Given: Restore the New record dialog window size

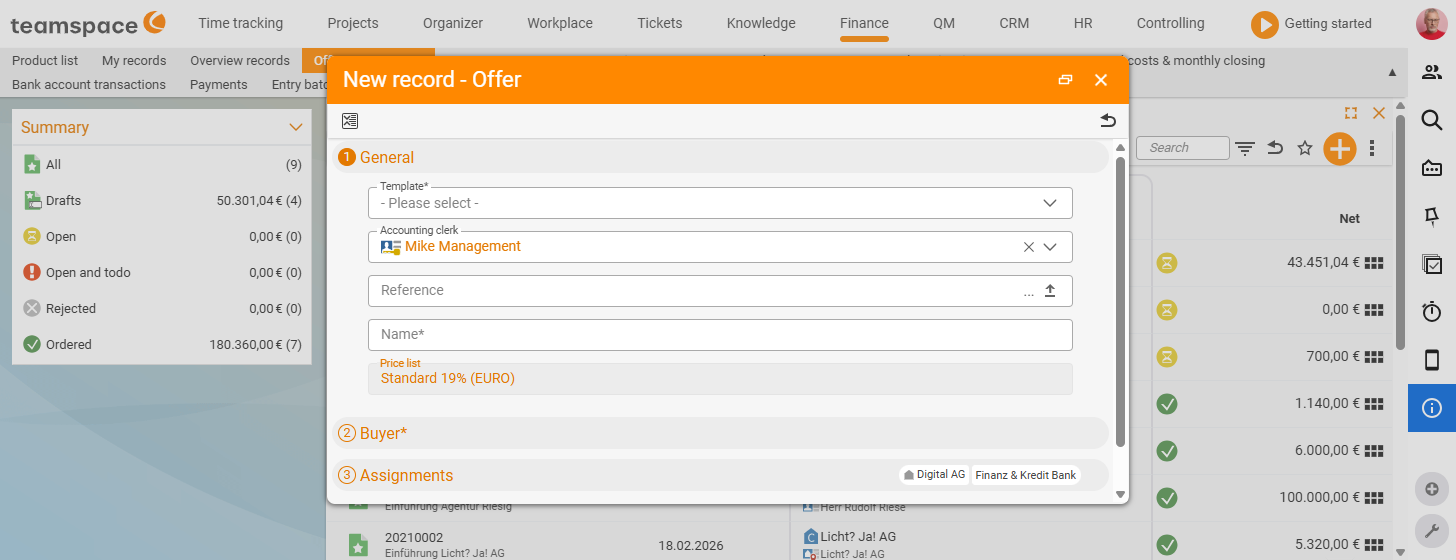Looking at the screenshot, I should (x=1065, y=80).
